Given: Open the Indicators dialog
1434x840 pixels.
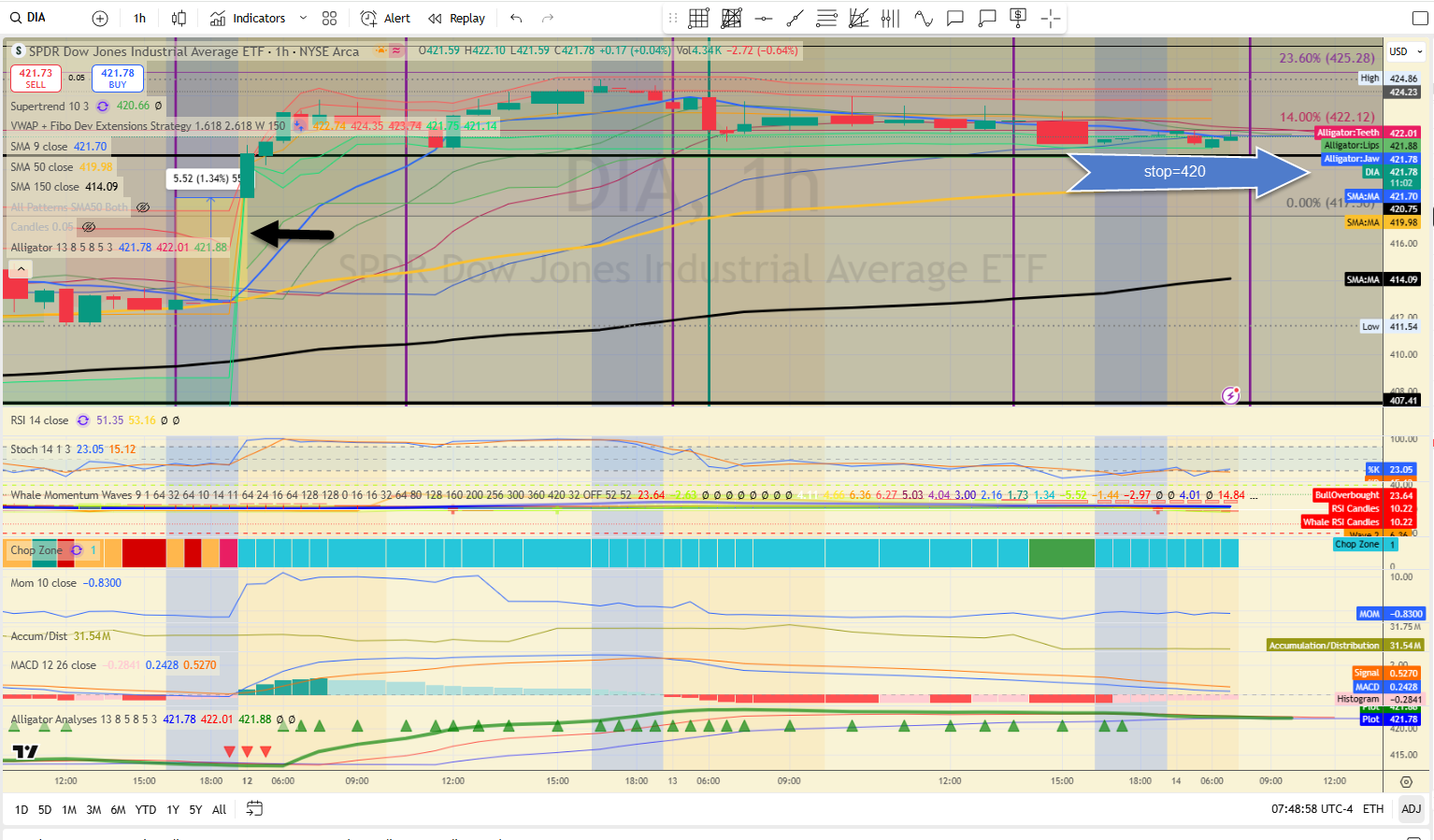Looking at the screenshot, I should pyautogui.click(x=248, y=18).
